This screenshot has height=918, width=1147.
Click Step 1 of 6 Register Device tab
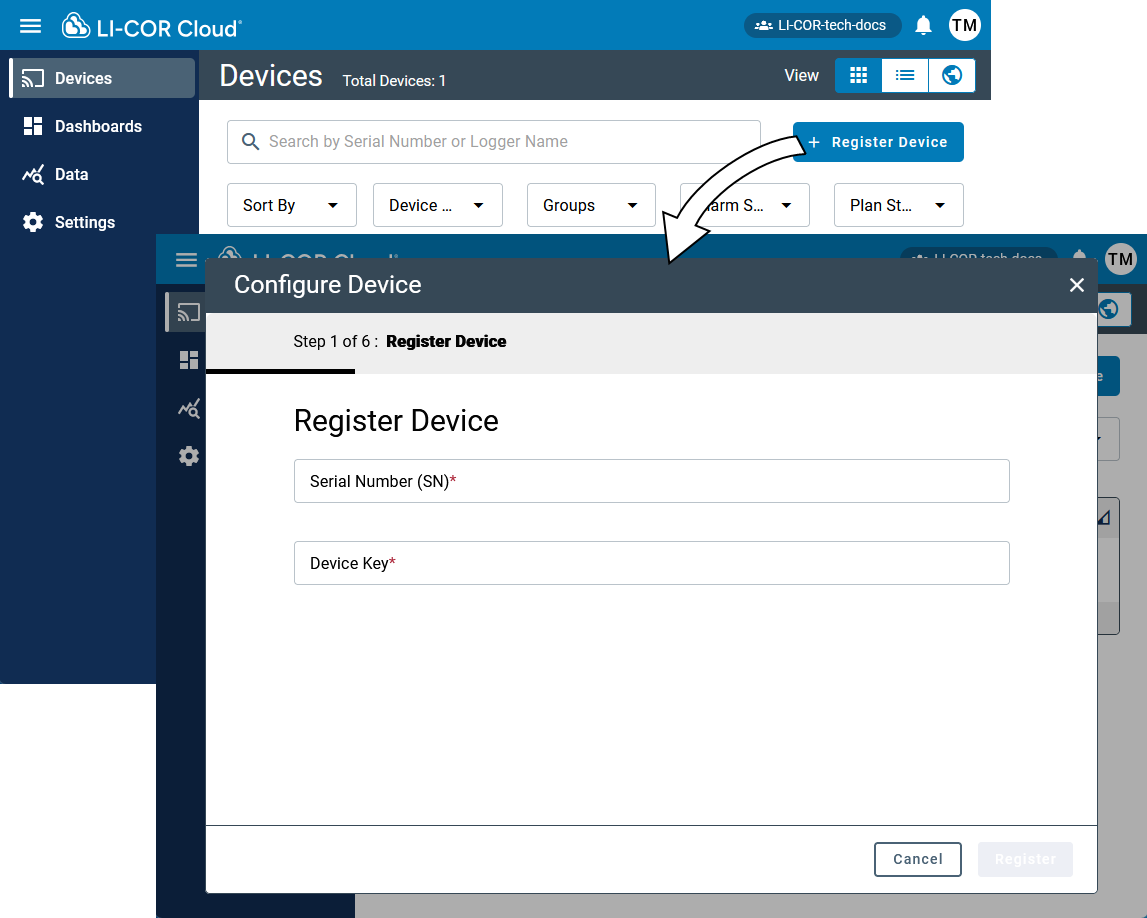399,342
